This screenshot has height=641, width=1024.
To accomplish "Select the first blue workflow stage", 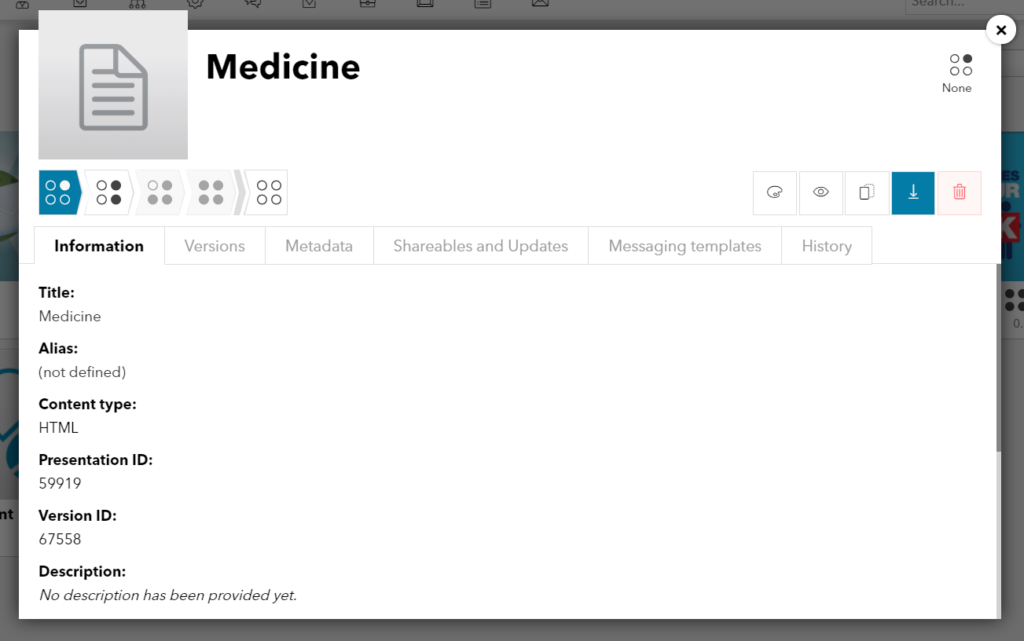I will tap(59, 193).
